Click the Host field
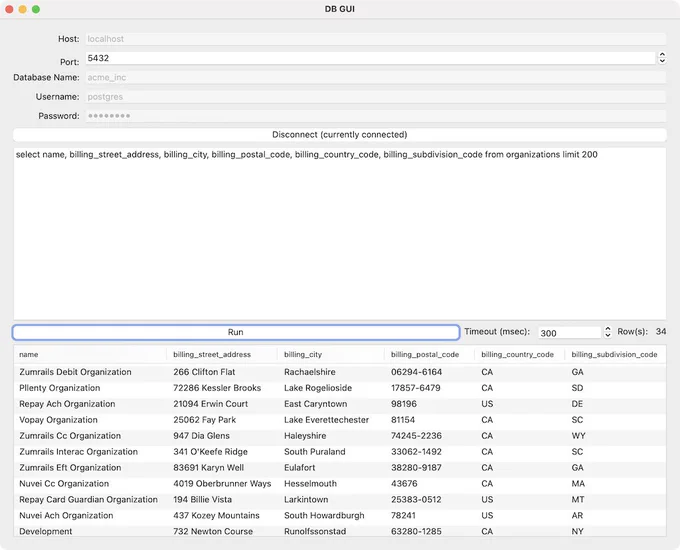The width and height of the screenshot is (680, 550). (x=376, y=39)
